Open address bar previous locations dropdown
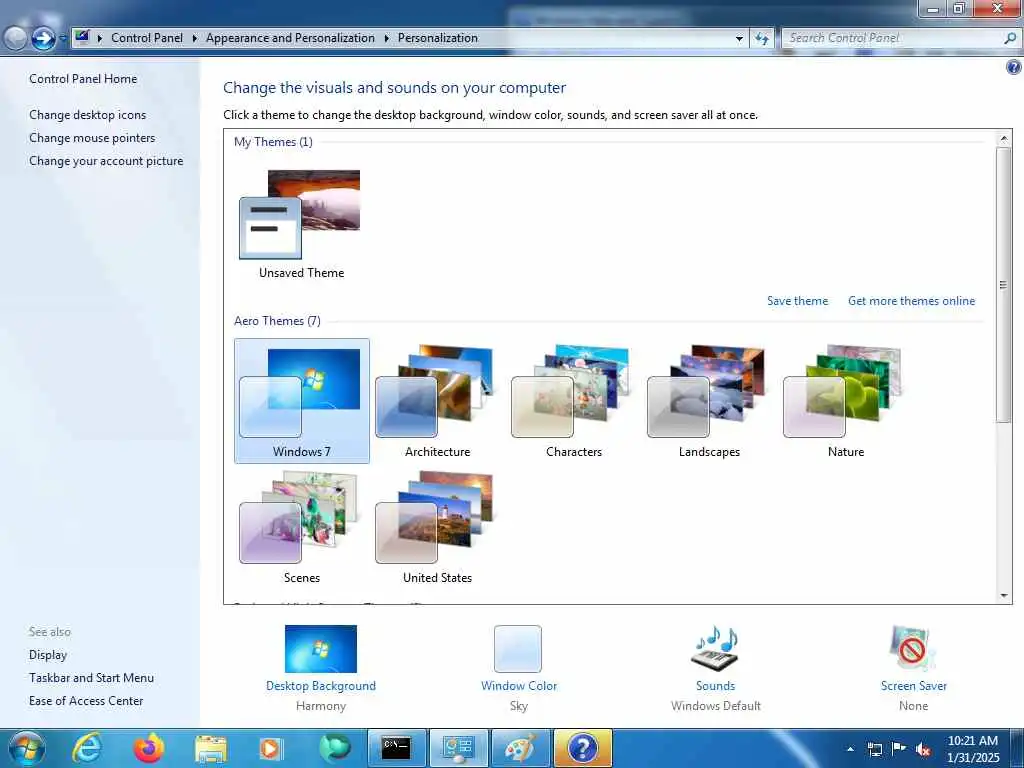The width and height of the screenshot is (1024, 768). (x=739, y=39)
